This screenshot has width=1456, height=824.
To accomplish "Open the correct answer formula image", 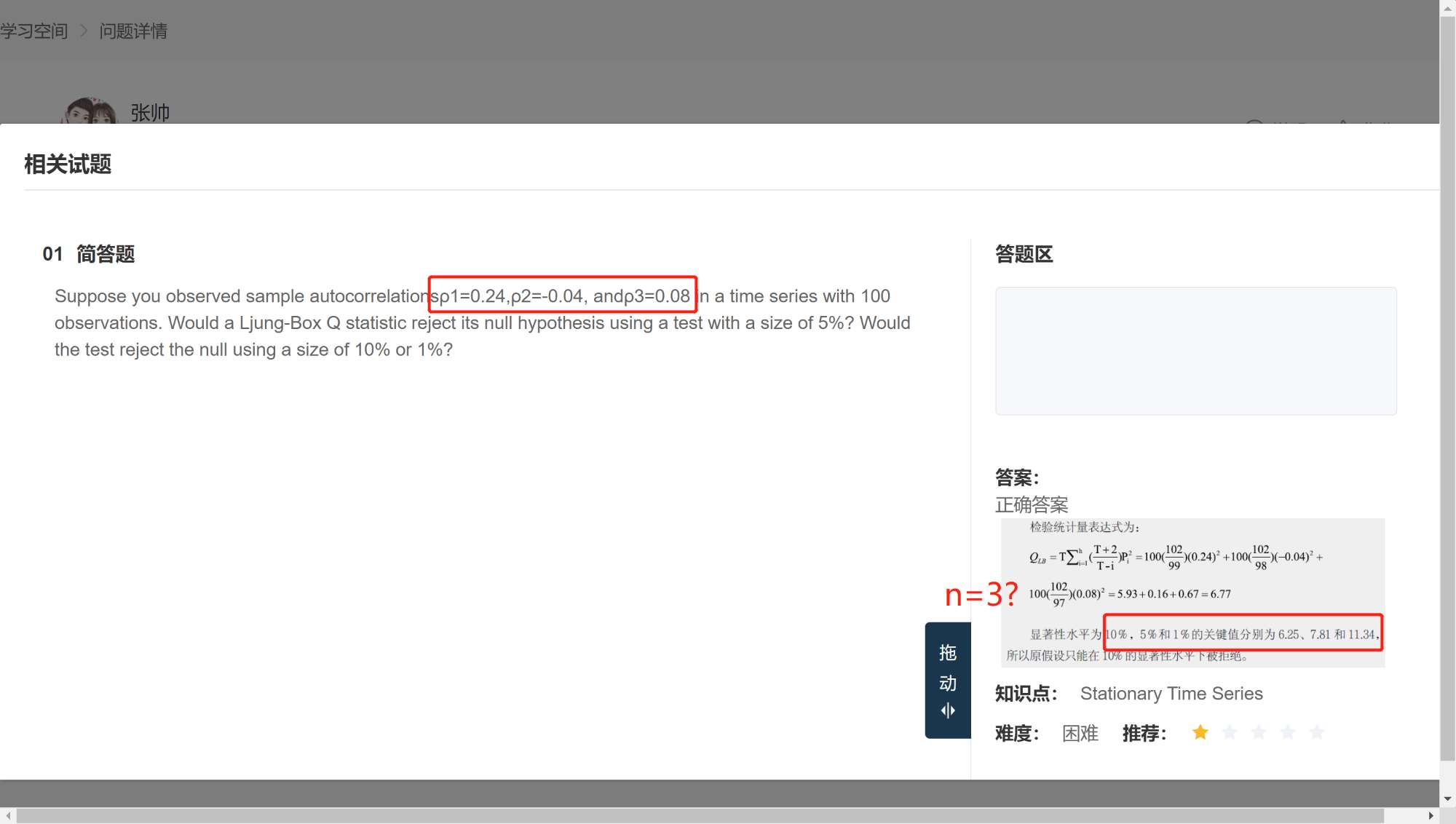I will [x=1192, y=592].
